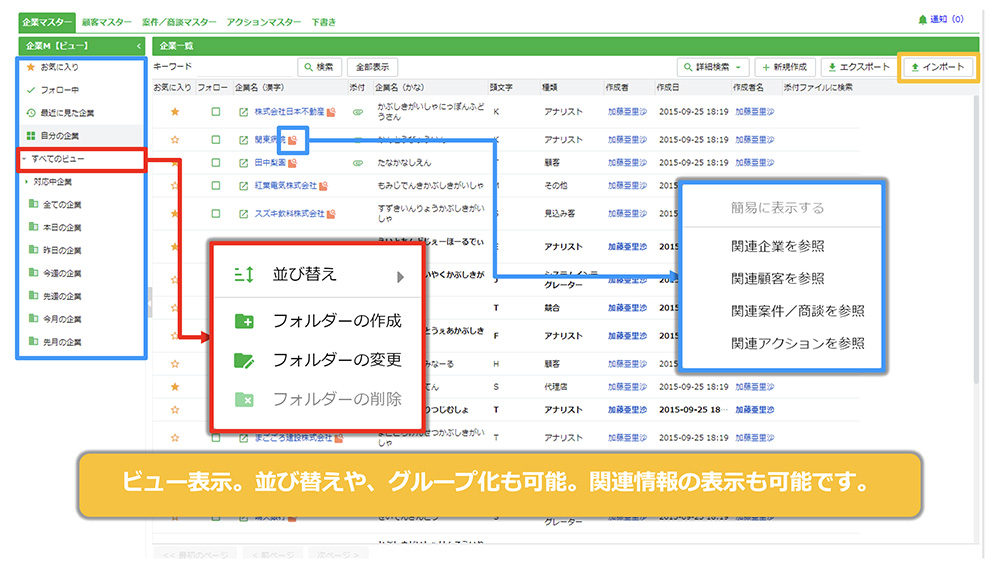This screenshot has height=565, width=1000.
Task: Click the empty favorite star for 関東病院
Action: [175, 140]
